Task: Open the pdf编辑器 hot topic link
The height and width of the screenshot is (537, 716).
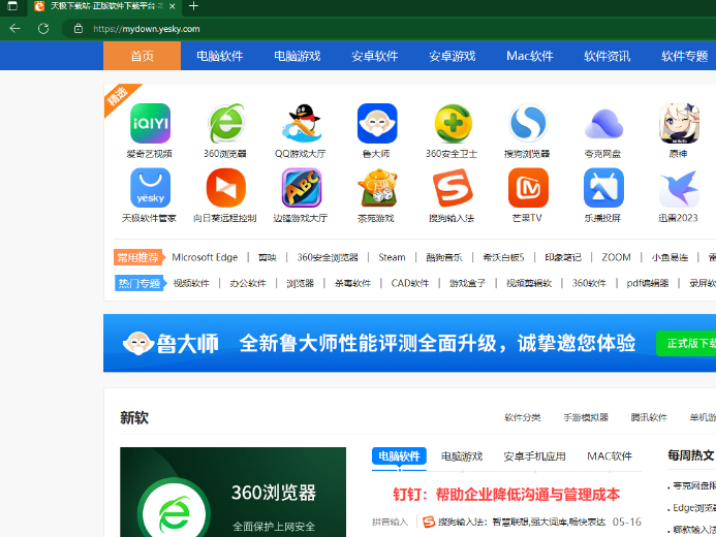Action: pyautogui.click(x=648, y=283)
